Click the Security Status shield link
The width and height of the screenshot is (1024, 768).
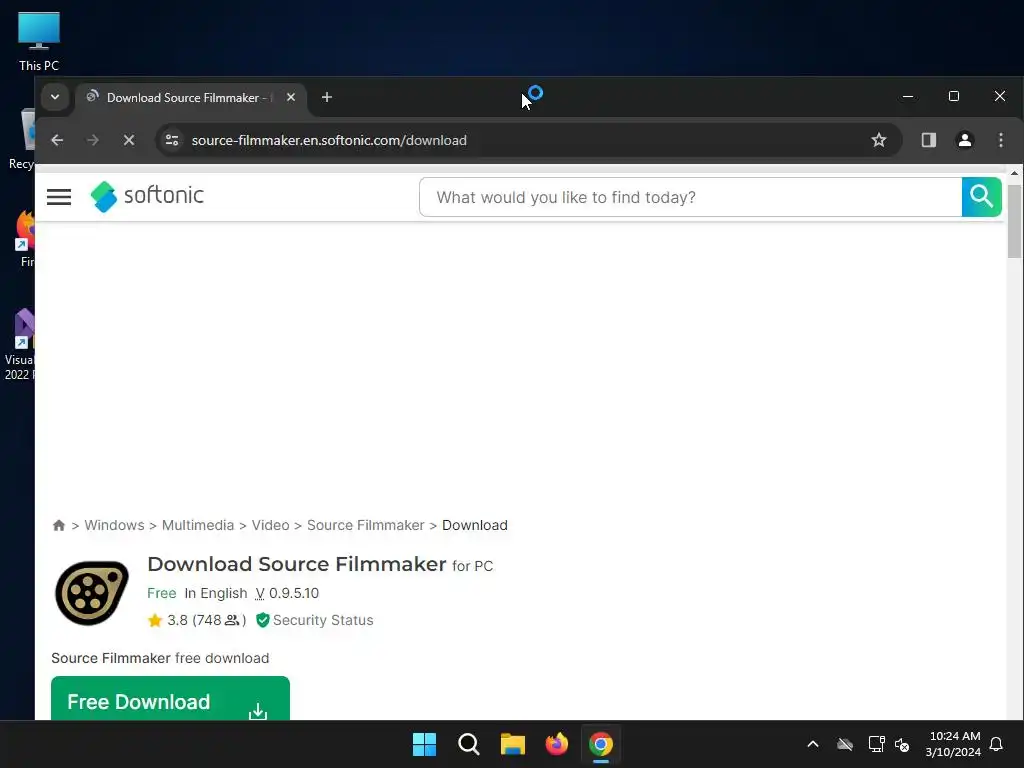coord(315,620)
